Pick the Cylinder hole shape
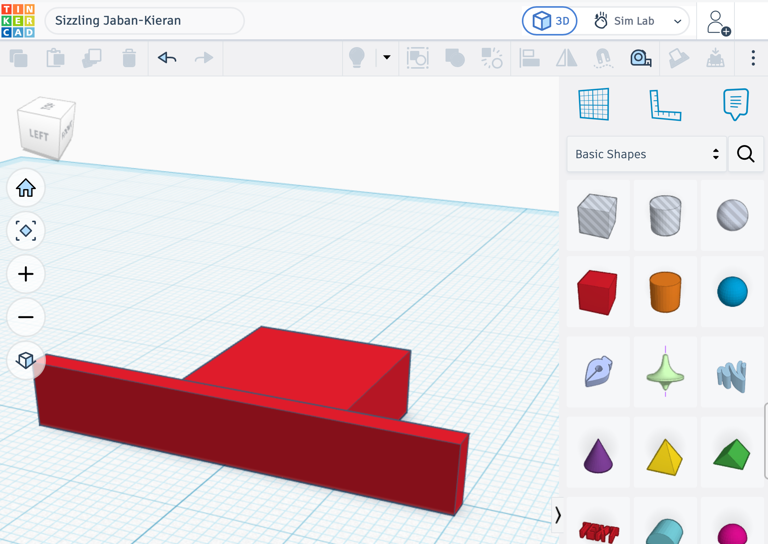The width and height of the screenshot is (768, 544). (x=665, y=215)
